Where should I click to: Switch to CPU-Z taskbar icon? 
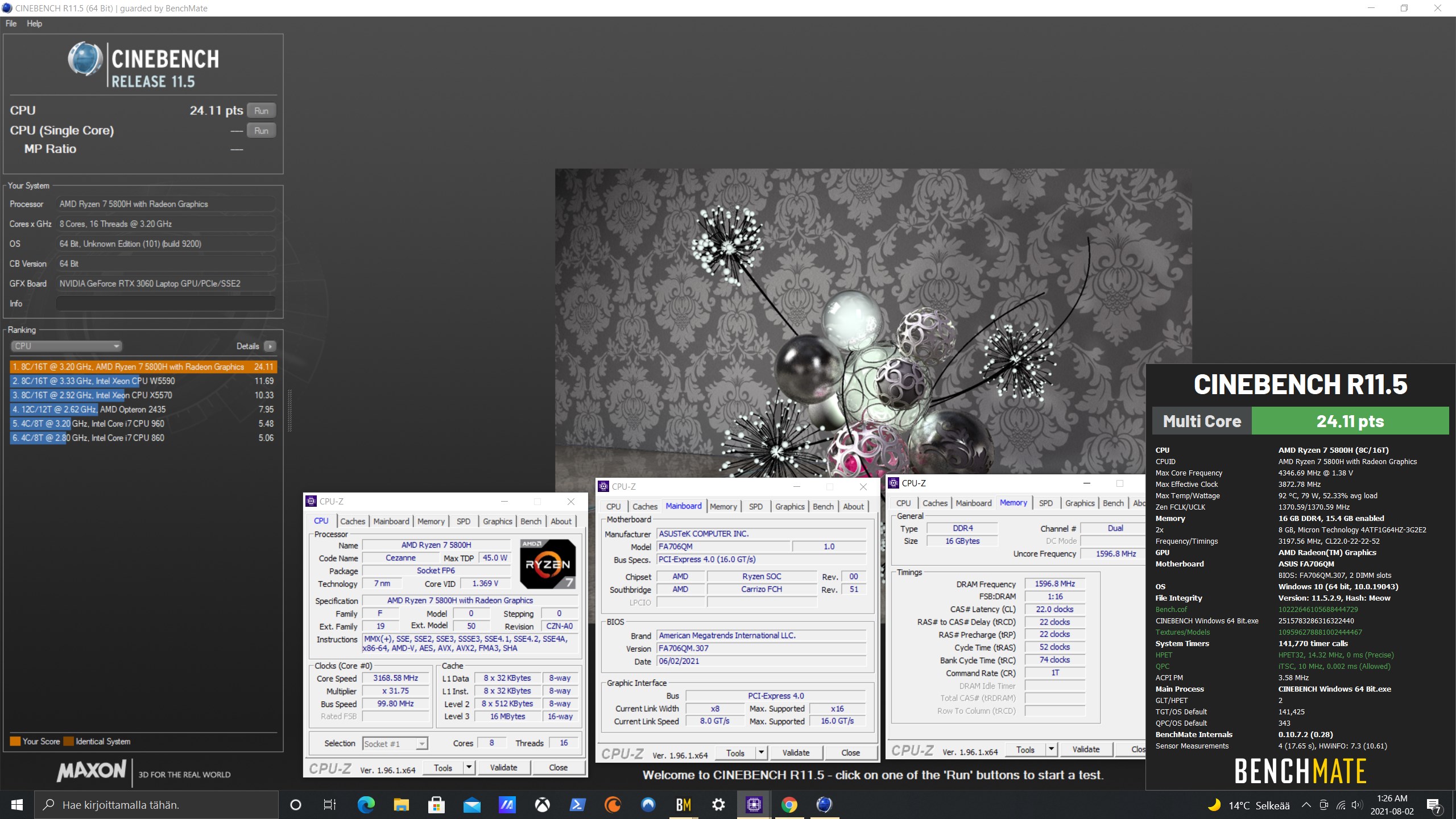click(754, 805)
